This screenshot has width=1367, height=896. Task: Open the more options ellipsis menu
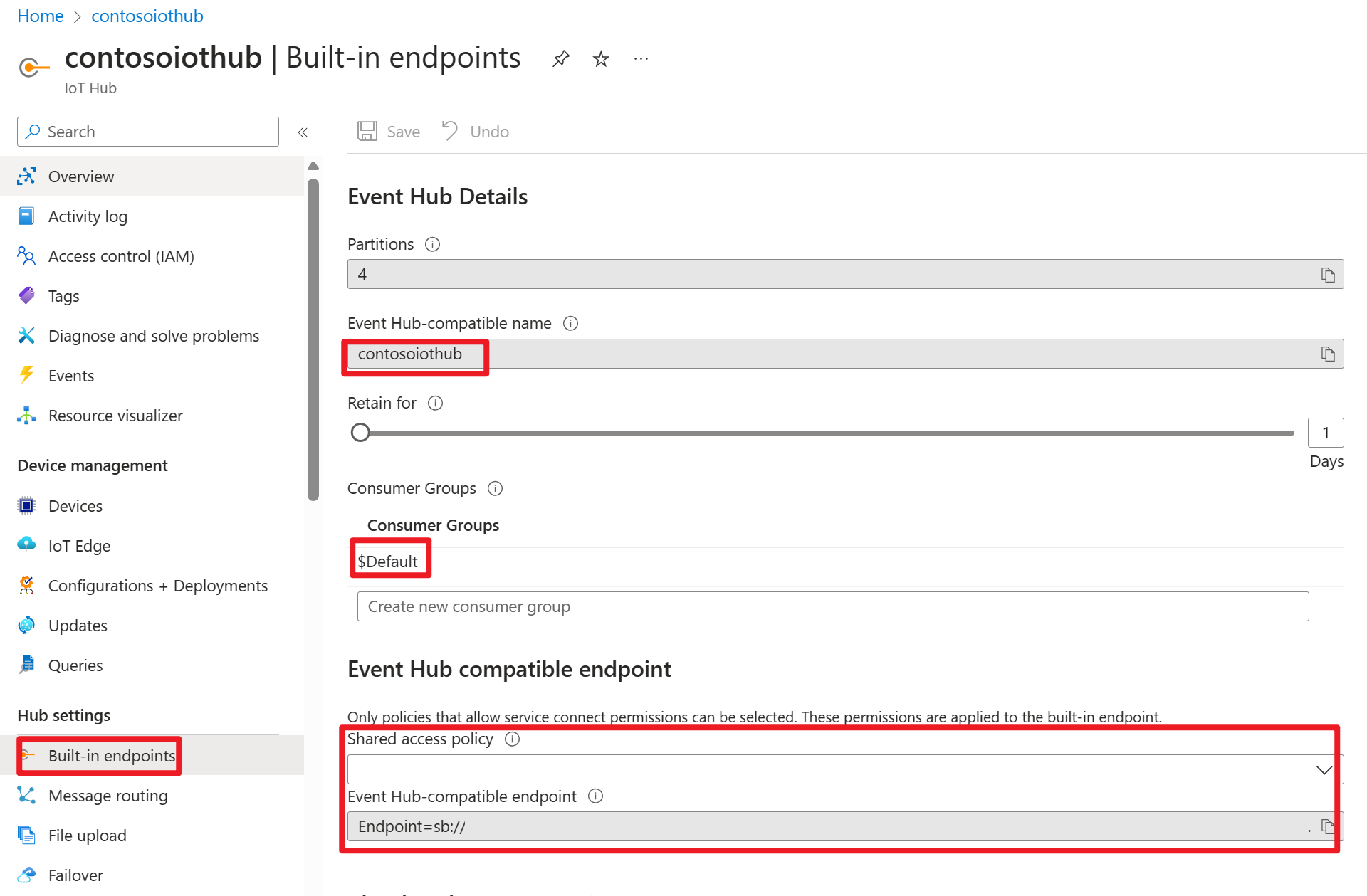641,58
